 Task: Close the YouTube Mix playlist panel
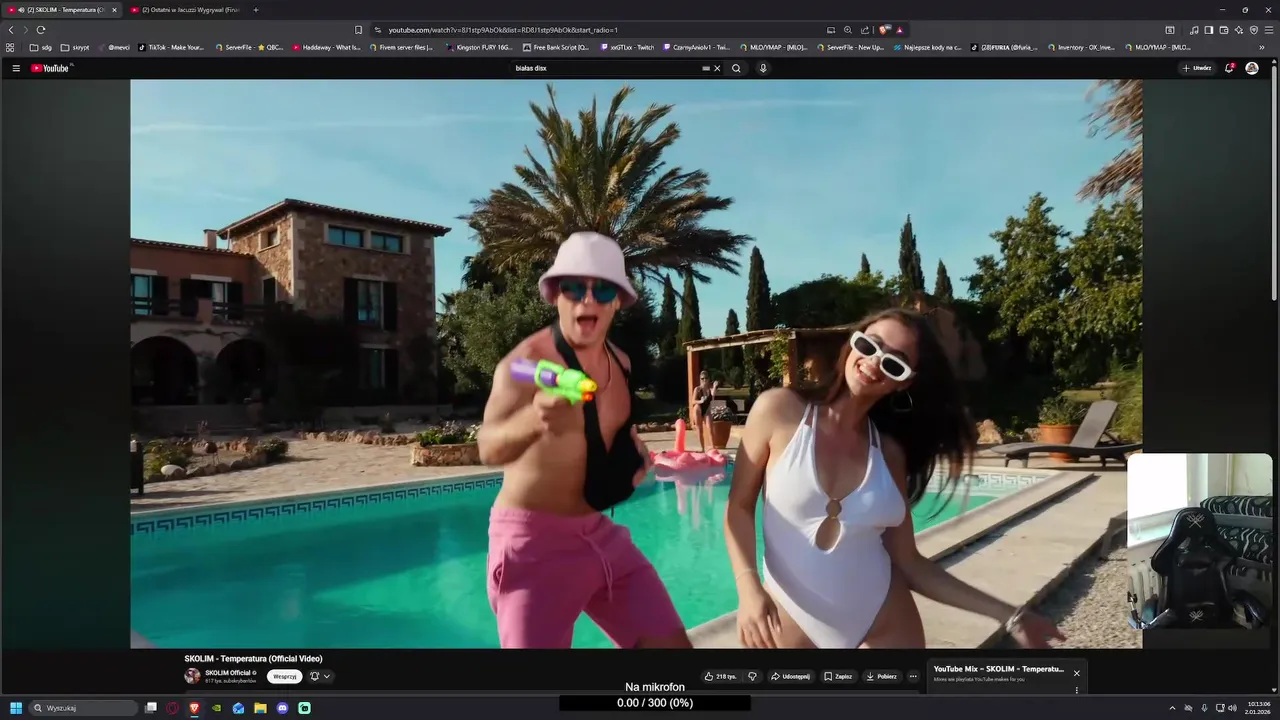[x=1077, y=673]
